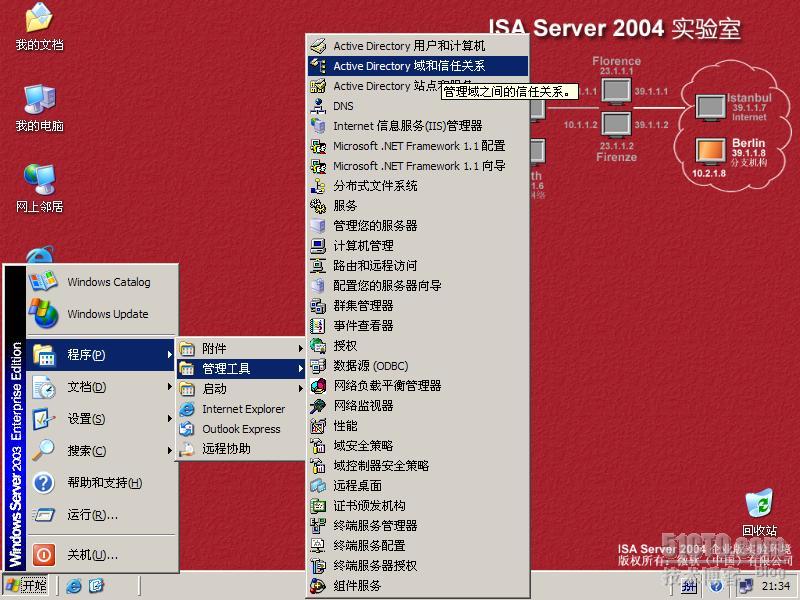Open 配置您的服务器向导
This screenshot has height=600, width=800.
(418, 286)
